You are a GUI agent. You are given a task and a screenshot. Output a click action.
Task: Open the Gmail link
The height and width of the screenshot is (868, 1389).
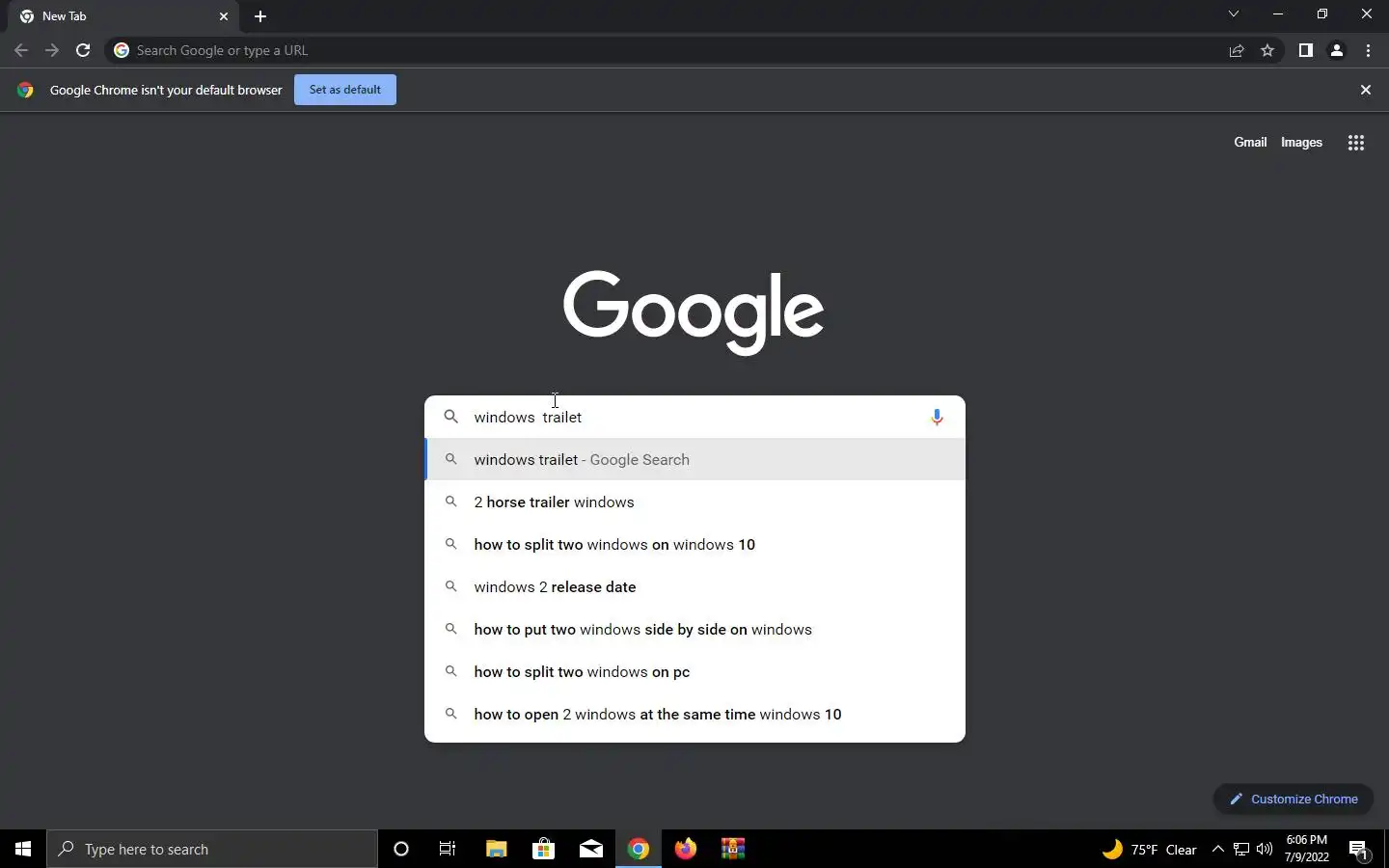tap(1250, 142)
